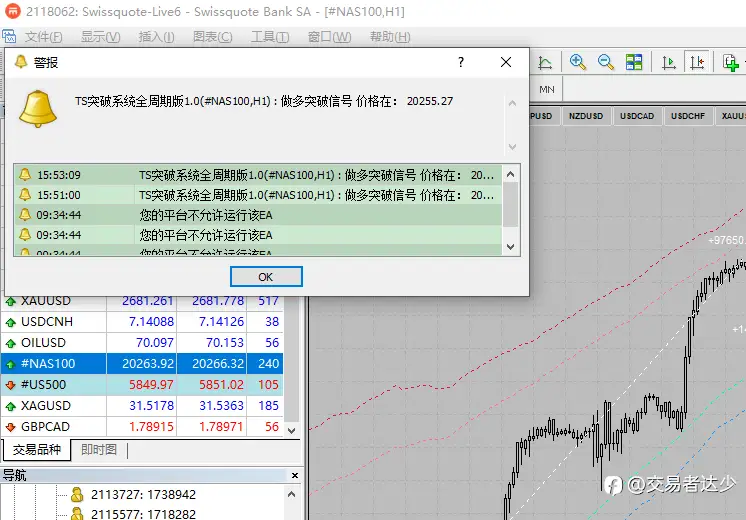Click the line chart icon in toolbar
Image resolution: width=746 pixels, height=520 pixels.
coord(545,63)
